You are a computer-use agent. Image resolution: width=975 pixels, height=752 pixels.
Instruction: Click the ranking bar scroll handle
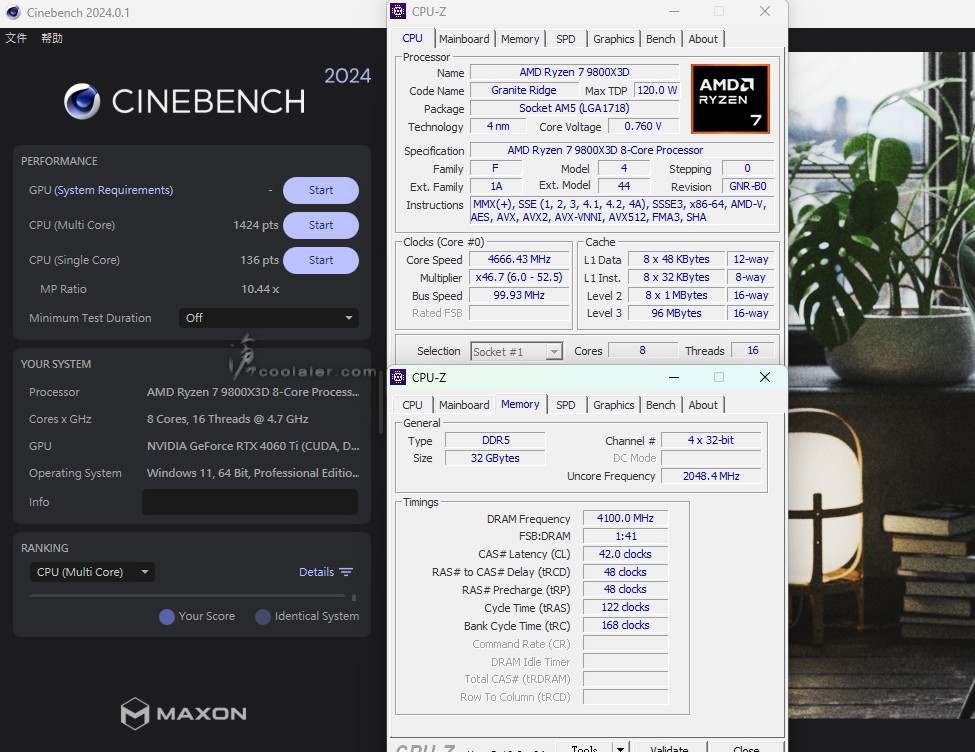[x=354, y=598]
